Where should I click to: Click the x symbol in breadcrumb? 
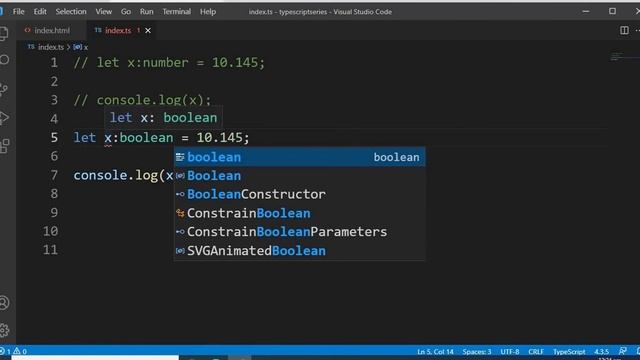pyautogui.click(x=81, y=47)
